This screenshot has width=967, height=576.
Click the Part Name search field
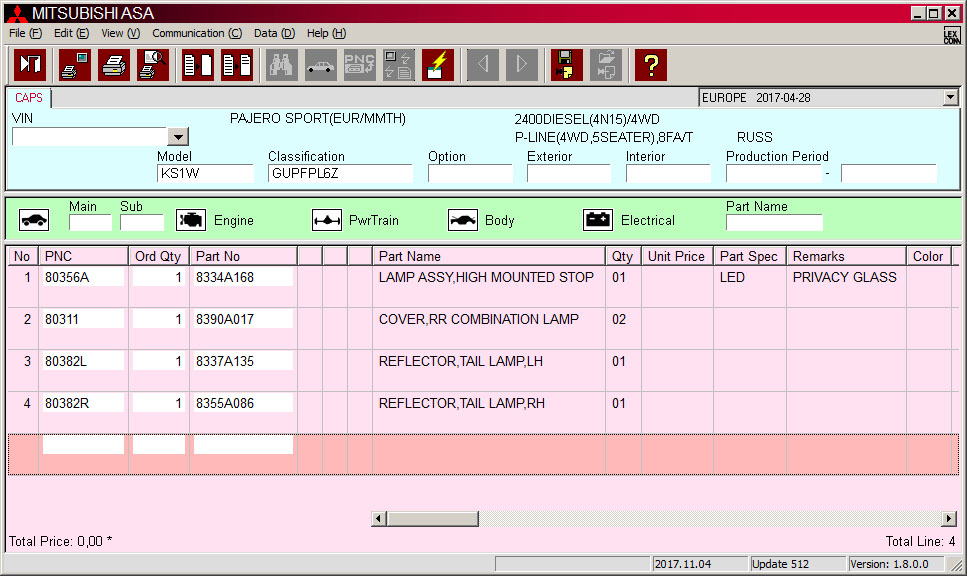(774, 223)
